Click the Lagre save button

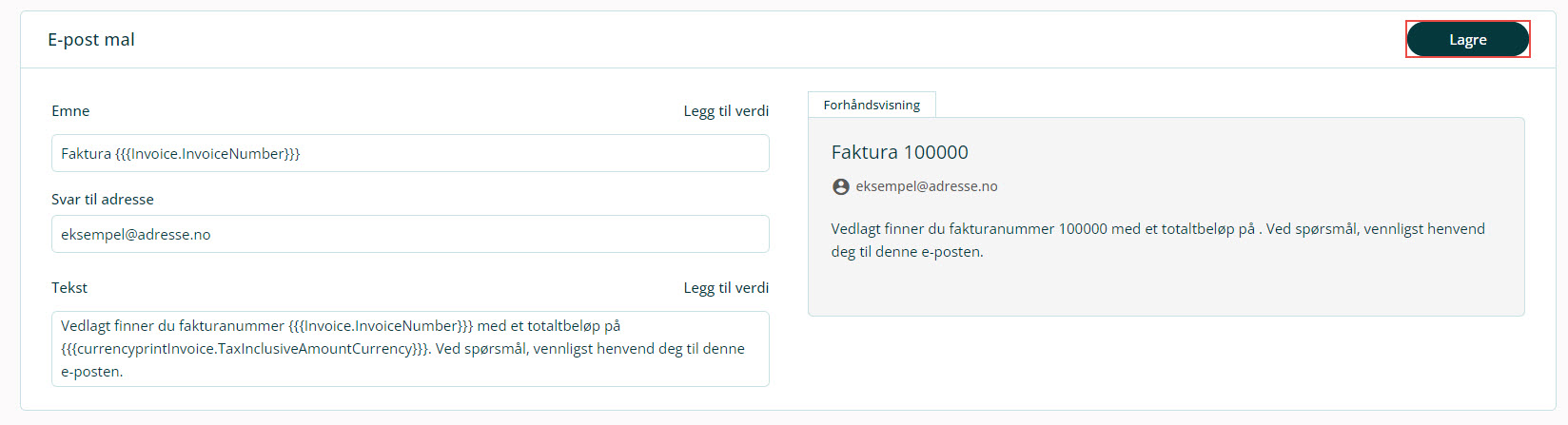click(x=1467, y=40)
